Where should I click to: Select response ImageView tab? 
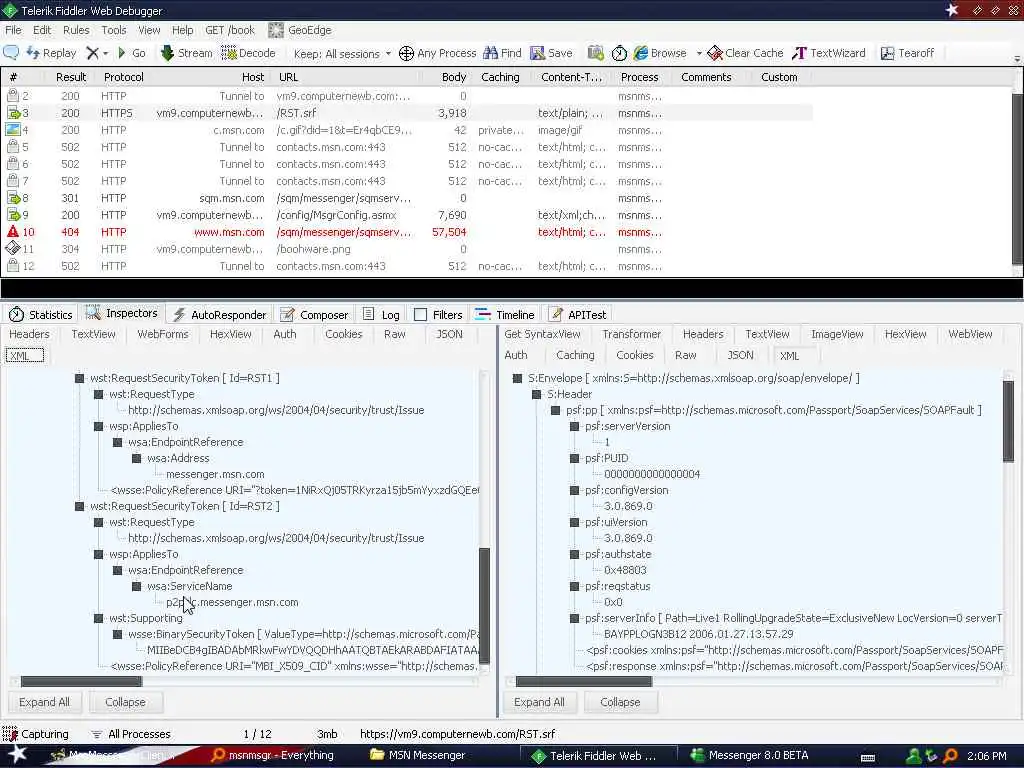point(837,334)
